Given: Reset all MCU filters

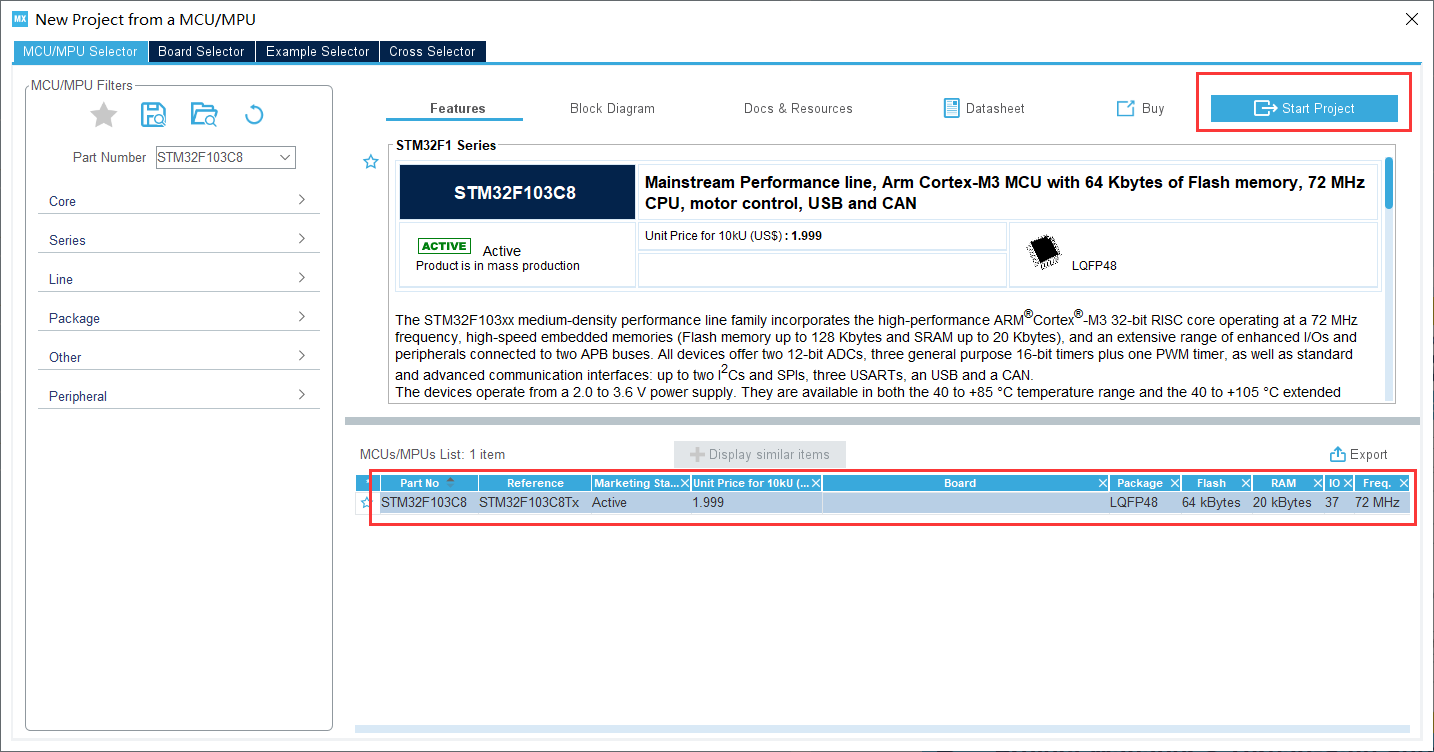Looking at the screenshot, I should [x=254, y=115].
